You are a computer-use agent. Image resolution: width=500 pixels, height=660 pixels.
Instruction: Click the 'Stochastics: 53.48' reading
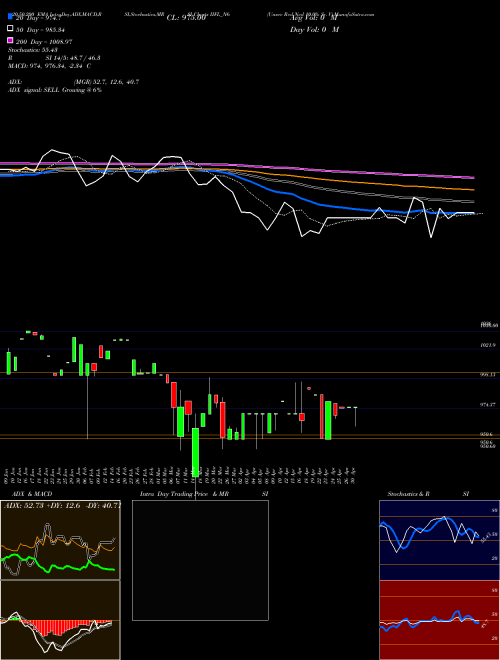coord(32,50)
